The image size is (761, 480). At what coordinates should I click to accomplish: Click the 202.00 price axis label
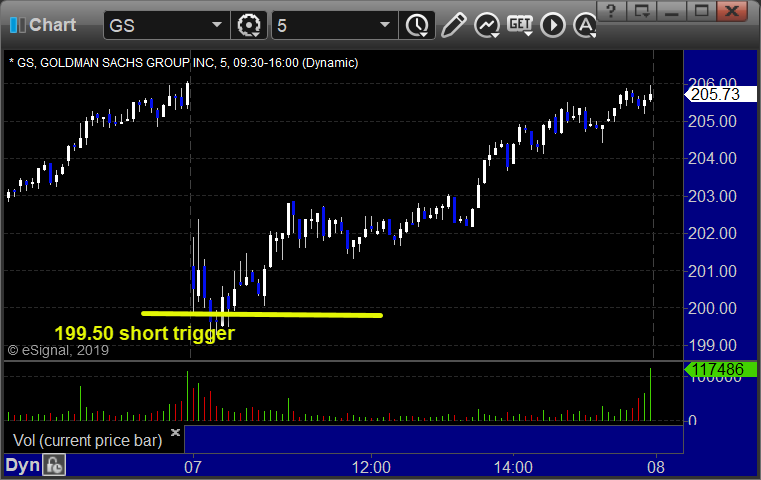tap(712, 233)
